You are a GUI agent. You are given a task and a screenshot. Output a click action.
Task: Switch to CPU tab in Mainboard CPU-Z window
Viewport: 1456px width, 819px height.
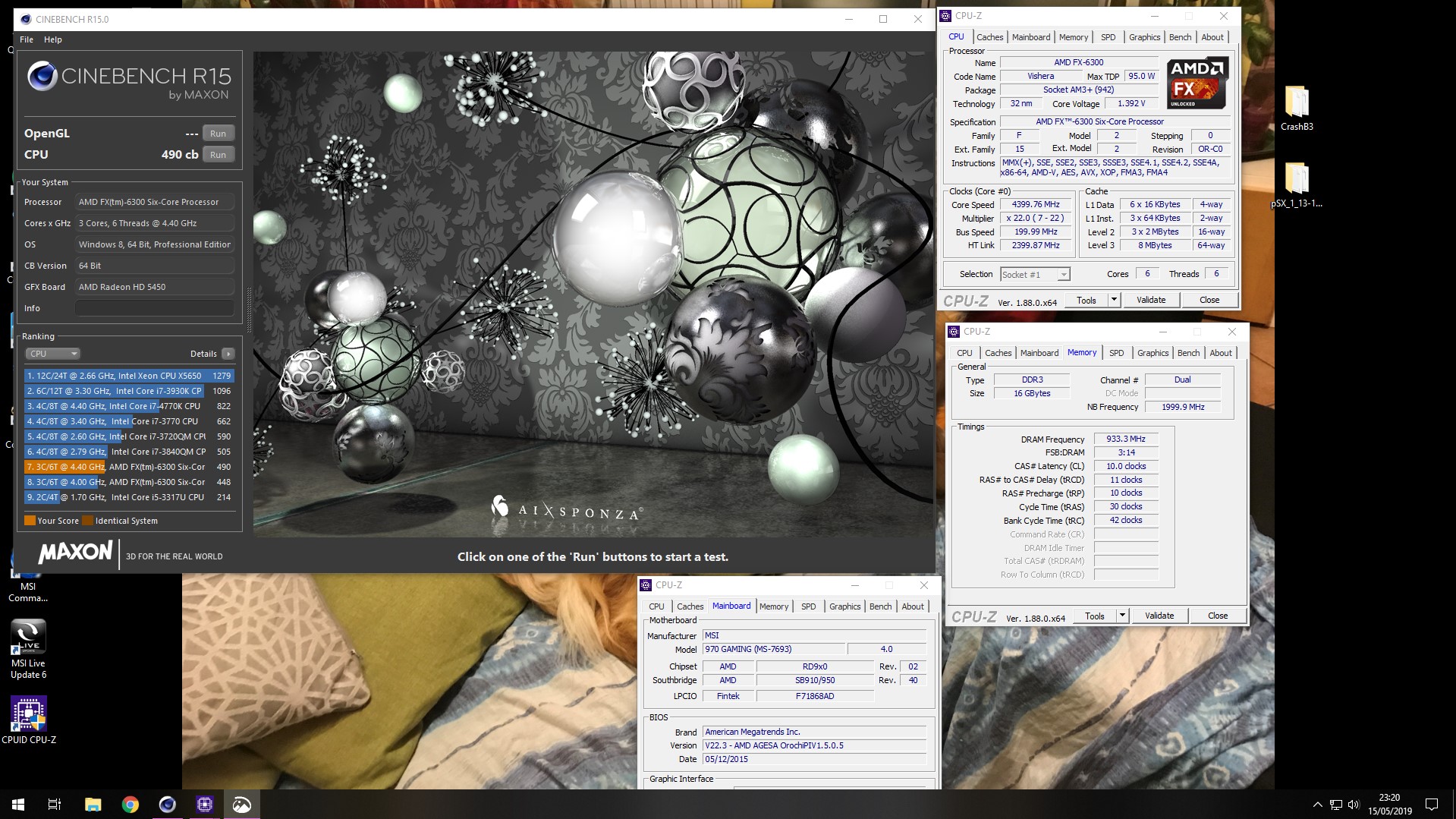click(656, 606)
